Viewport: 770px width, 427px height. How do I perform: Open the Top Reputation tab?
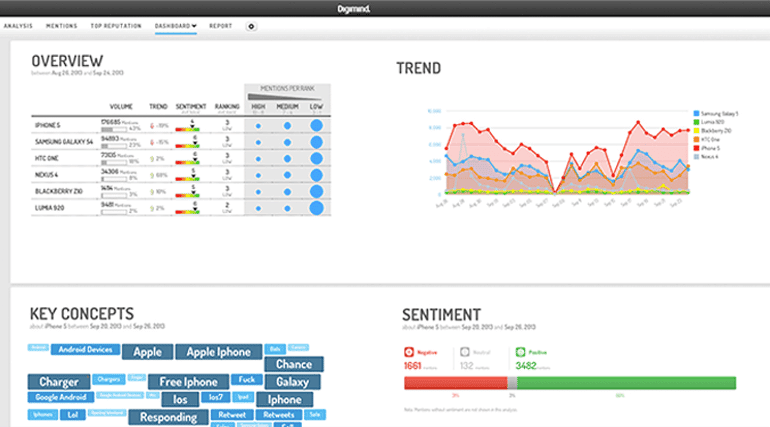pyautogui.click(x=116, y=26)
